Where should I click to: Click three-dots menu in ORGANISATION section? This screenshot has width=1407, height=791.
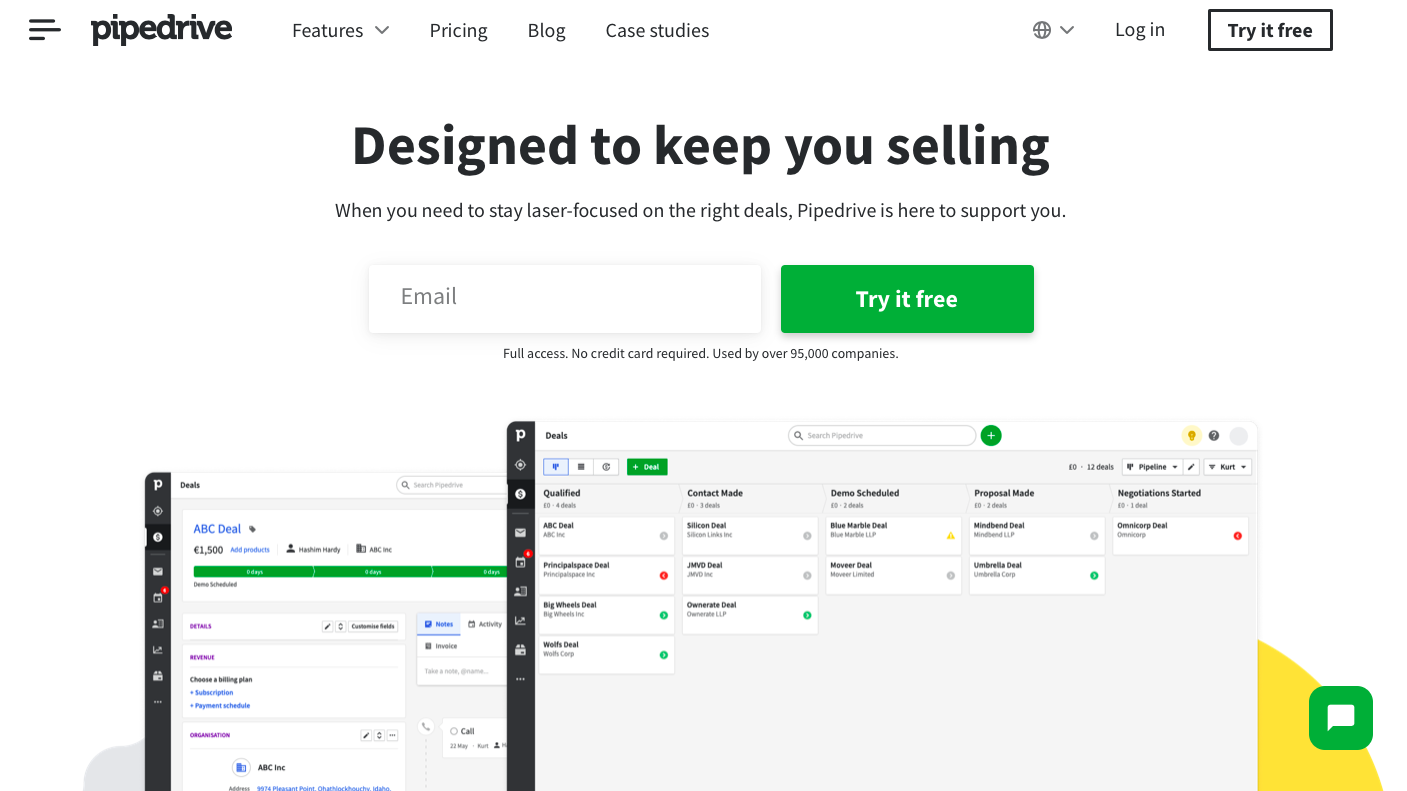(x=392, y=735)
